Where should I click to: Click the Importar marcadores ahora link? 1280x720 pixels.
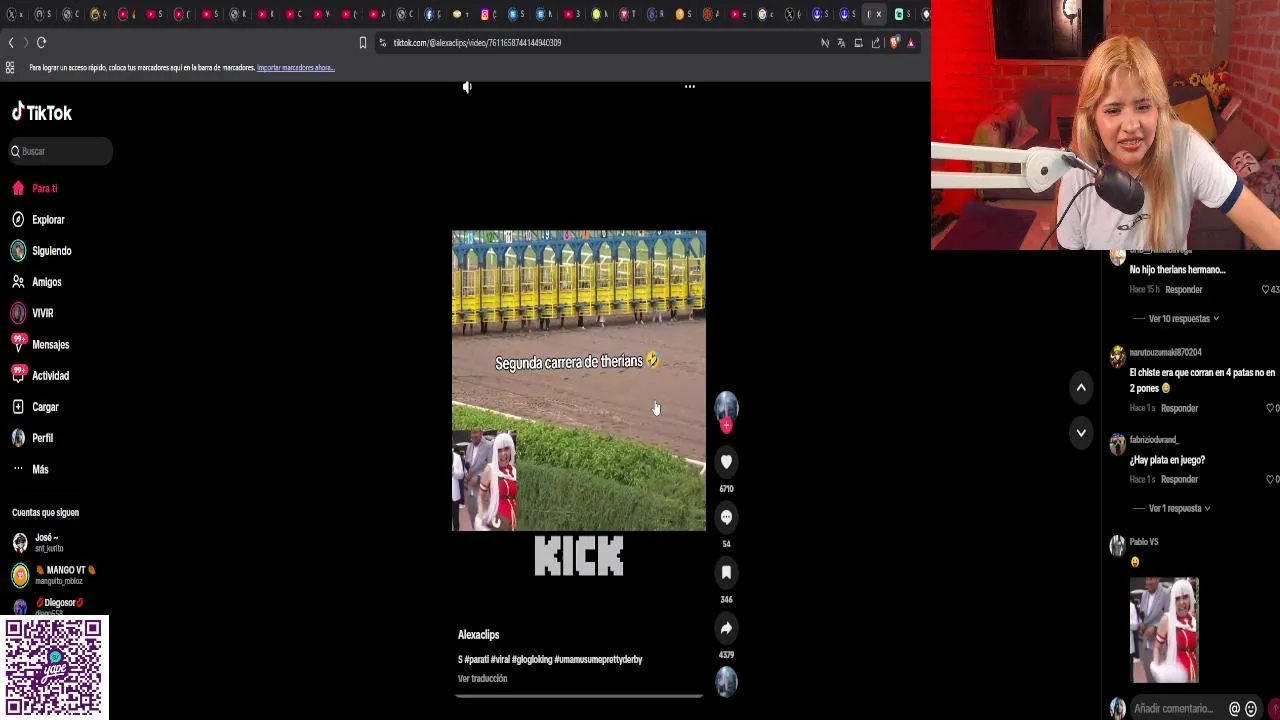tap(295, 68)
